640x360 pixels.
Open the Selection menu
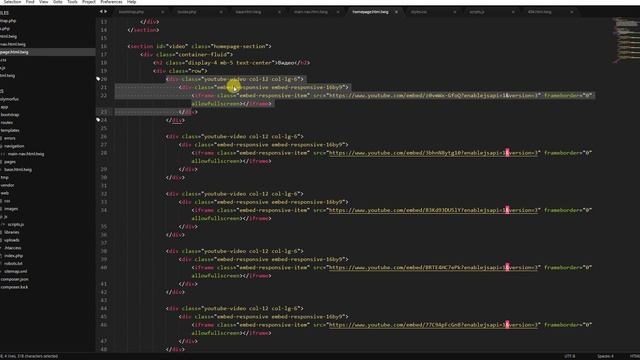coord(11,2)
